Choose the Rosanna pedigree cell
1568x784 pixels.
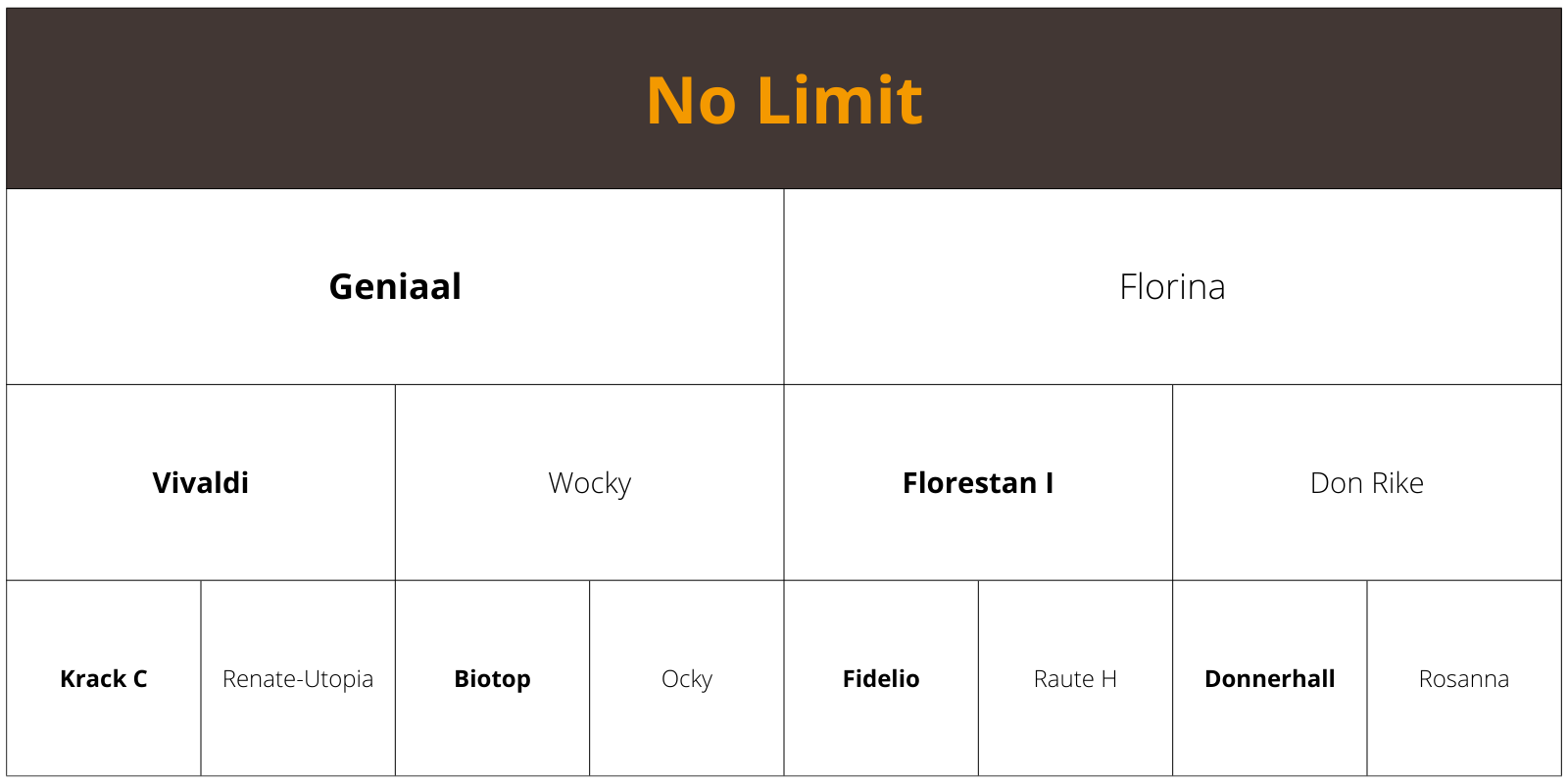(x=1464, y=678)
